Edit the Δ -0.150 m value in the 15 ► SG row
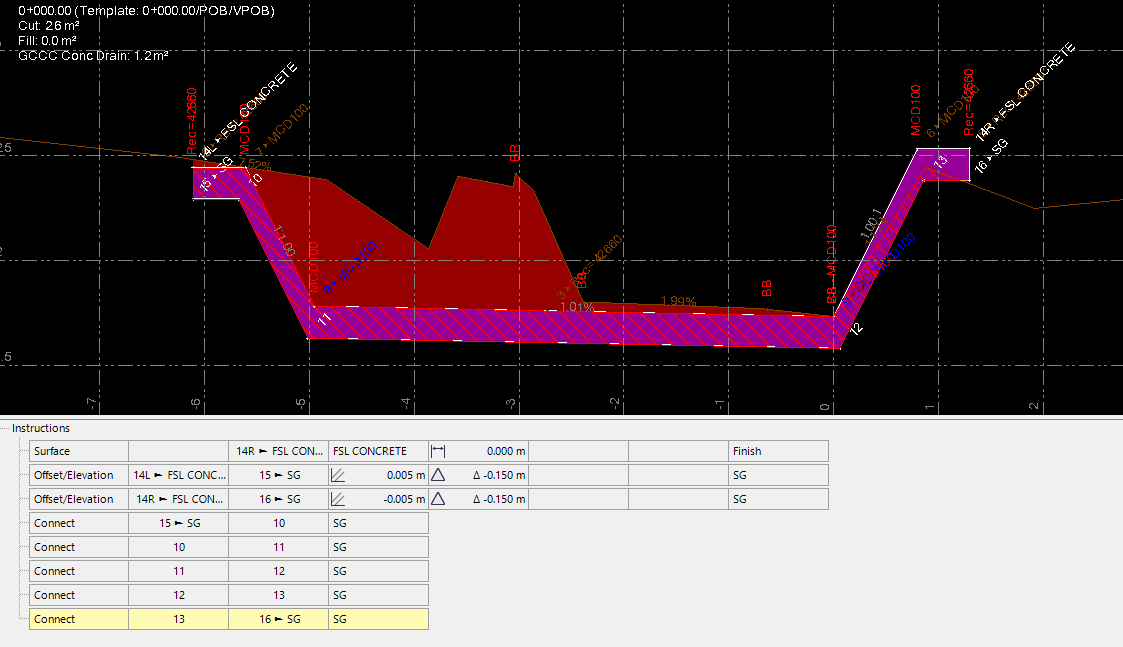The width and height of the screenshot is (1123, 647). pos(487,475)
